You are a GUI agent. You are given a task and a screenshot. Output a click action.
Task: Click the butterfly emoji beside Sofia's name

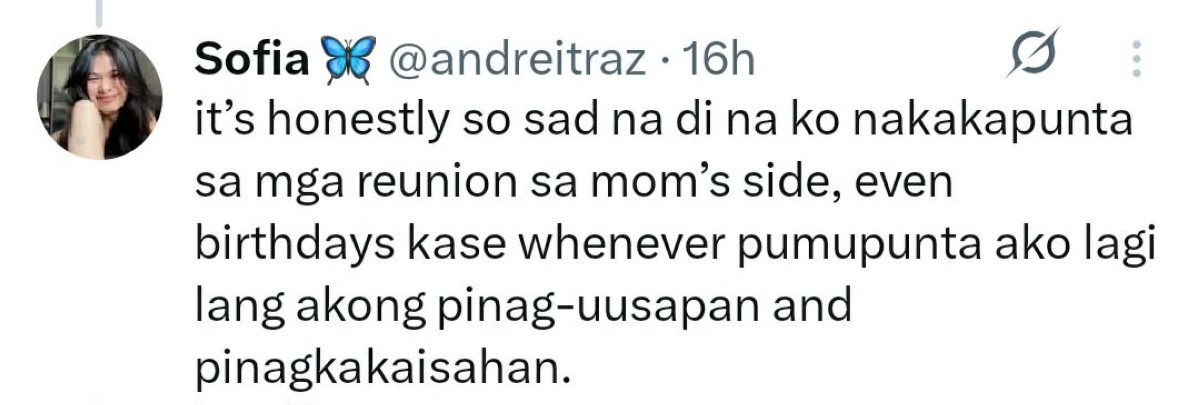(x=347, y=60)
